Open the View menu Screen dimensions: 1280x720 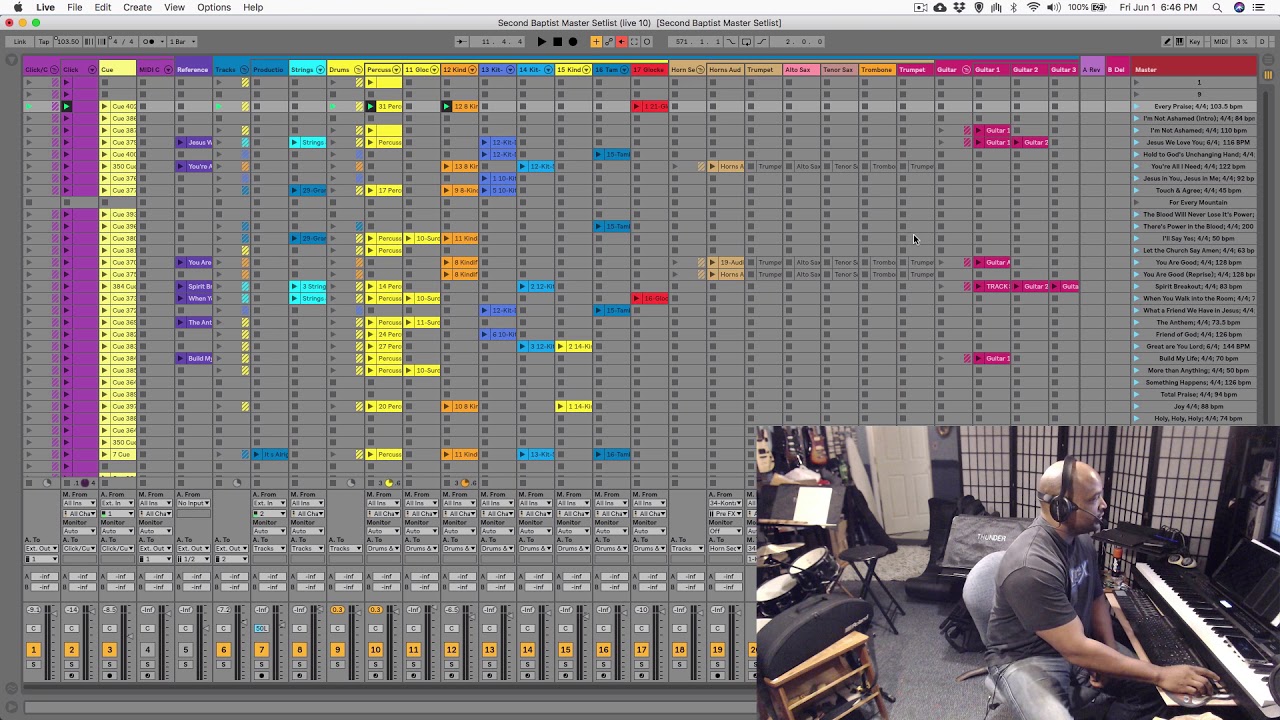click(174, 7)
